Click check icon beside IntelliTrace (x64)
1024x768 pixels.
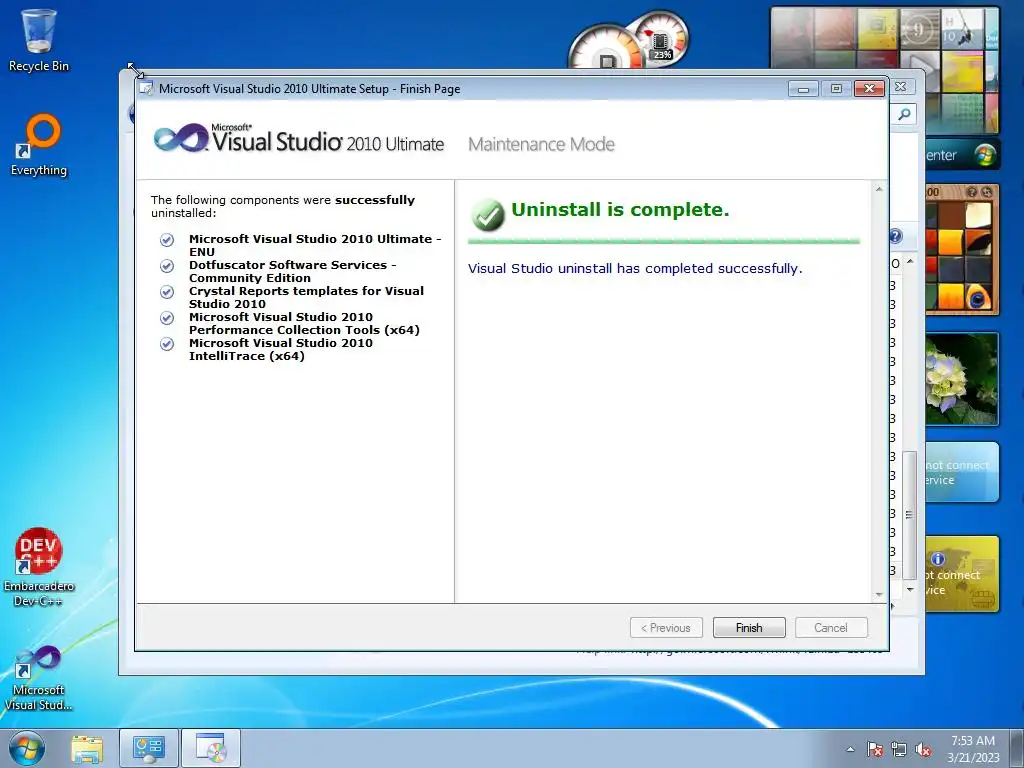point(167,344)
